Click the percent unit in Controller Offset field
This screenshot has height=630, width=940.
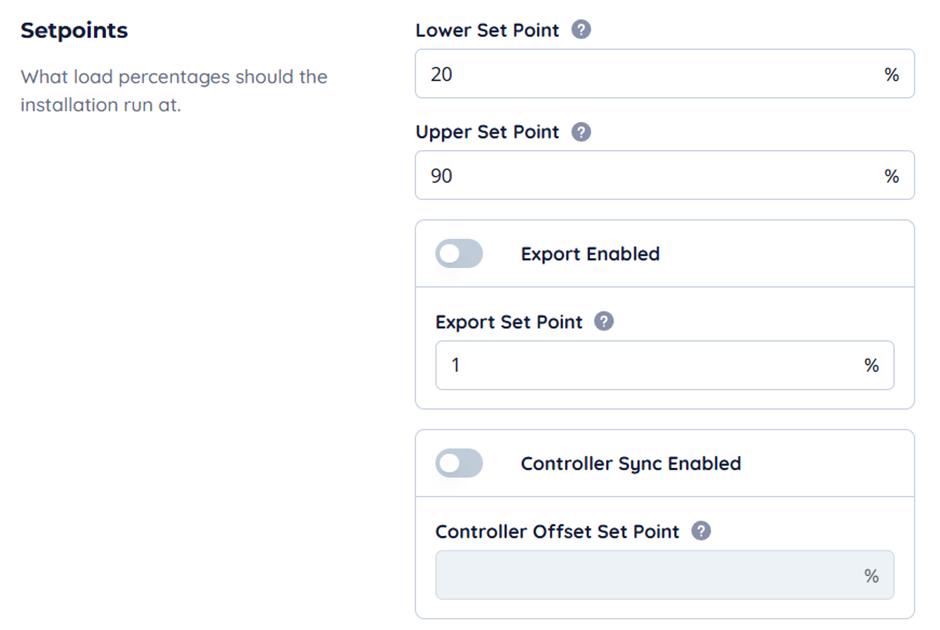click(x=872, y=576)
